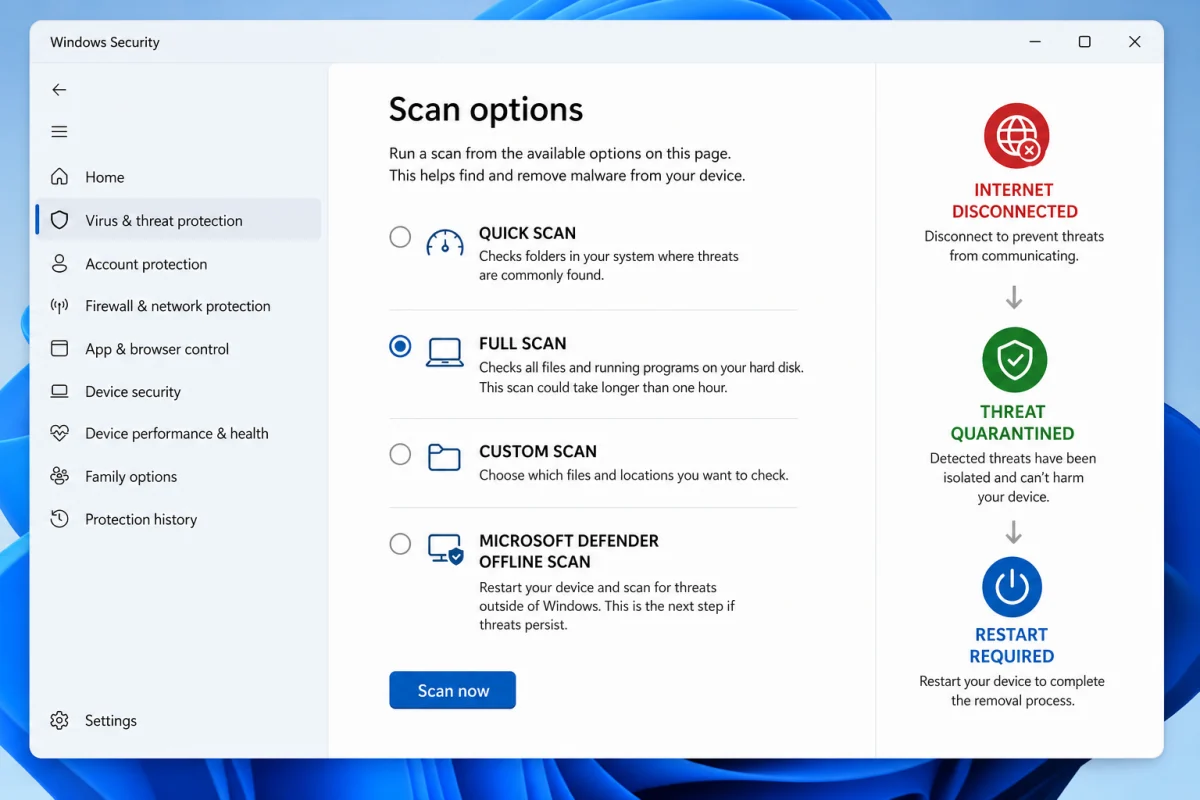
Task: Open Protection history section
Action: click(178, 519)
